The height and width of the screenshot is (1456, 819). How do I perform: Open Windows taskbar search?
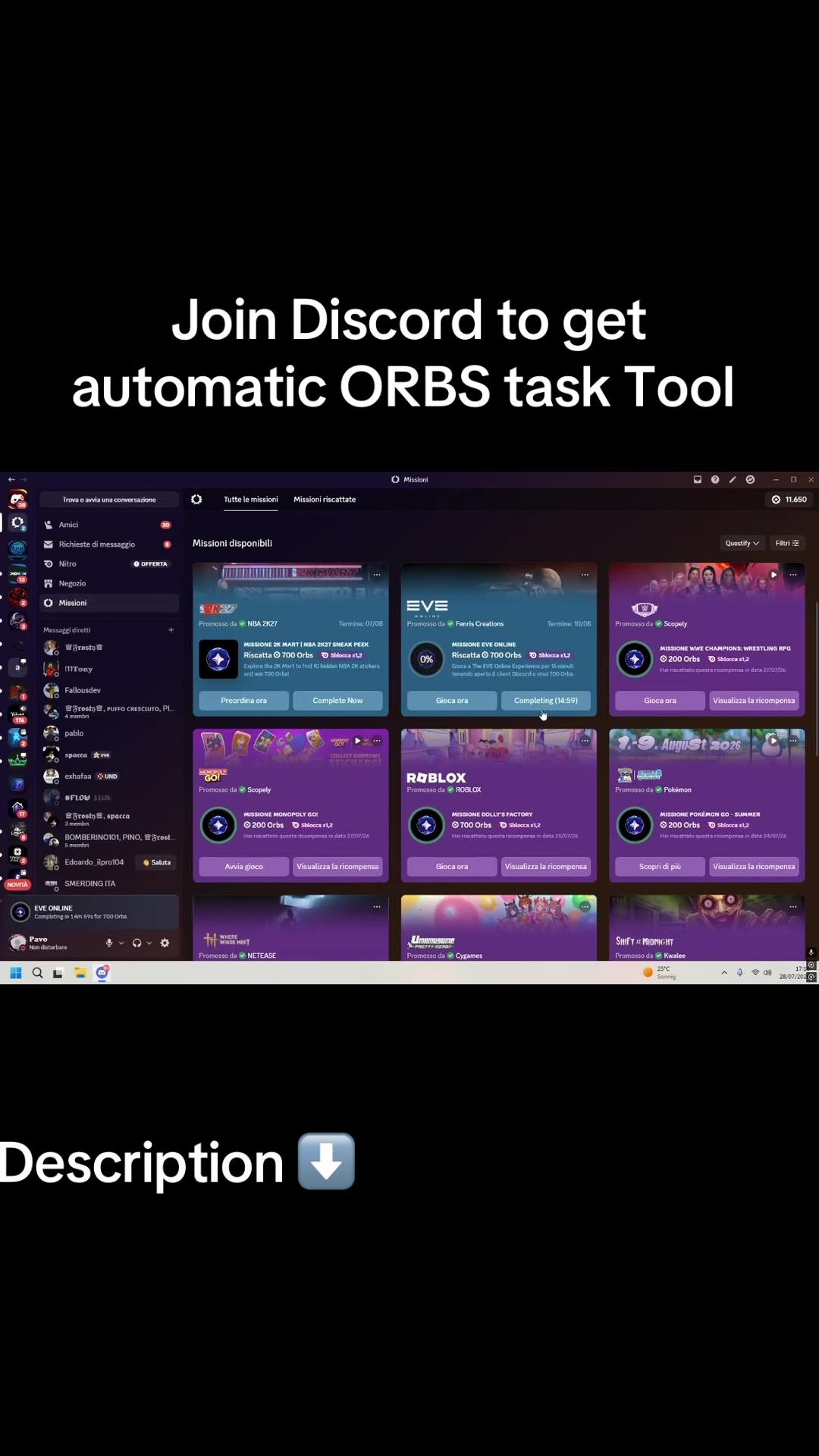tap(37, 973)
